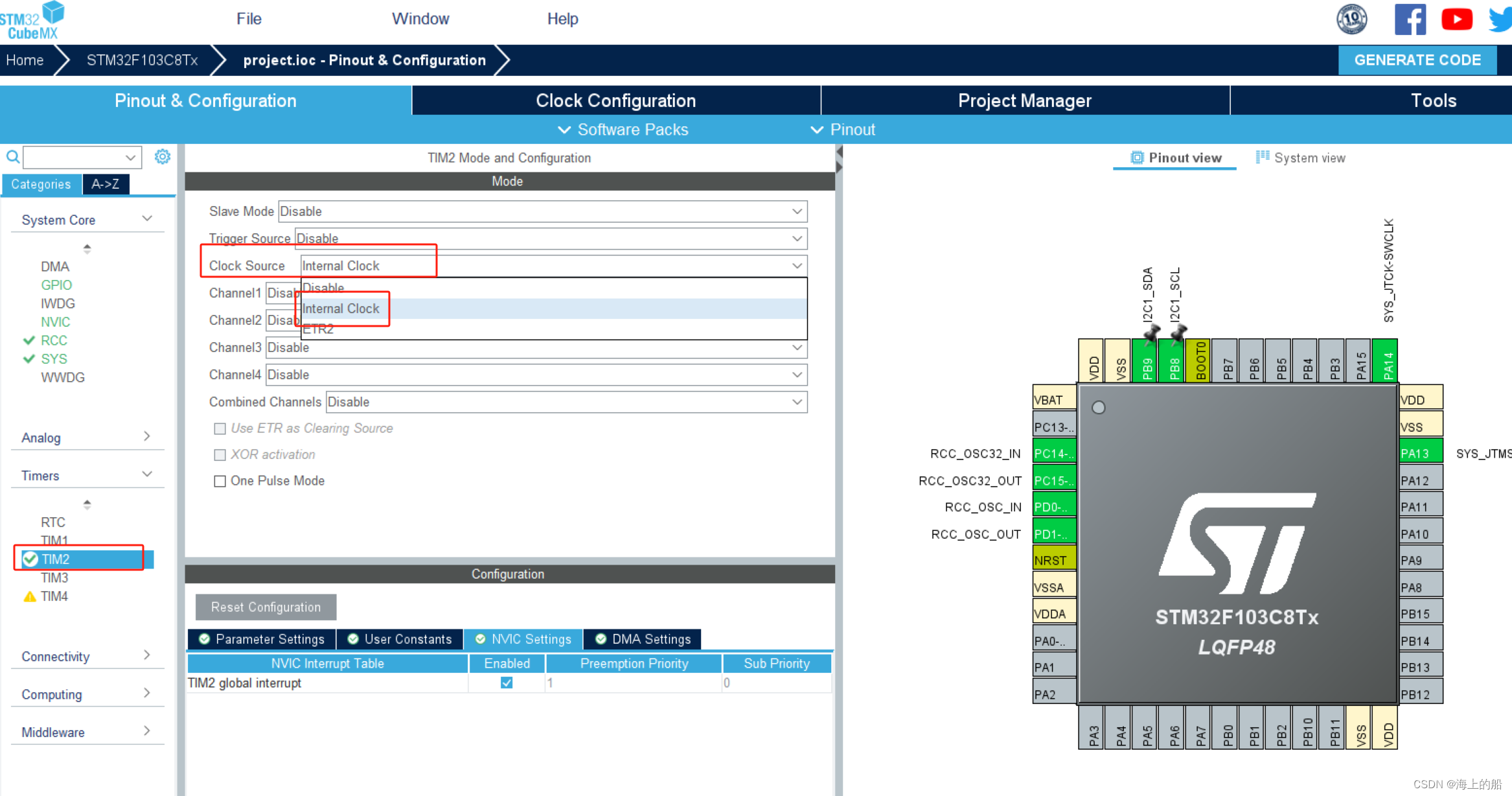Click the 10th anniversary badge icon
Image resolution: width=1512 pixels, height=796 pixels.
pos(1352,19)
